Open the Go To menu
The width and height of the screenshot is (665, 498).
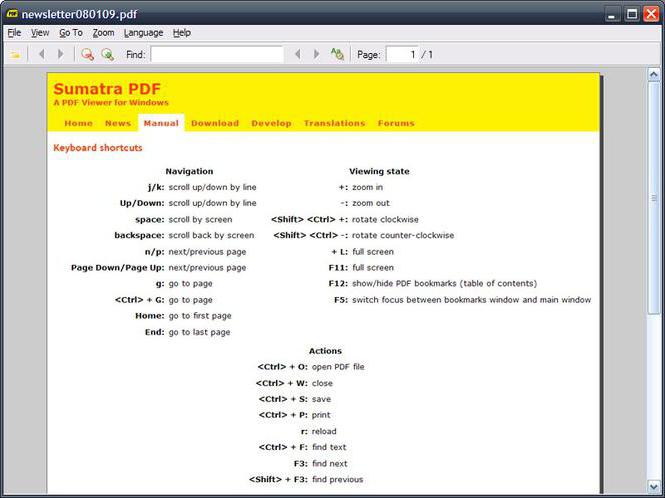coord(71,33)
